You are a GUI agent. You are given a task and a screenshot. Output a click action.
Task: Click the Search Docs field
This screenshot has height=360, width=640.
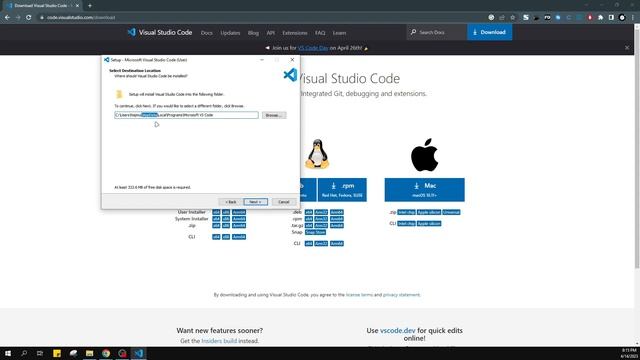[x=437, y=32]
